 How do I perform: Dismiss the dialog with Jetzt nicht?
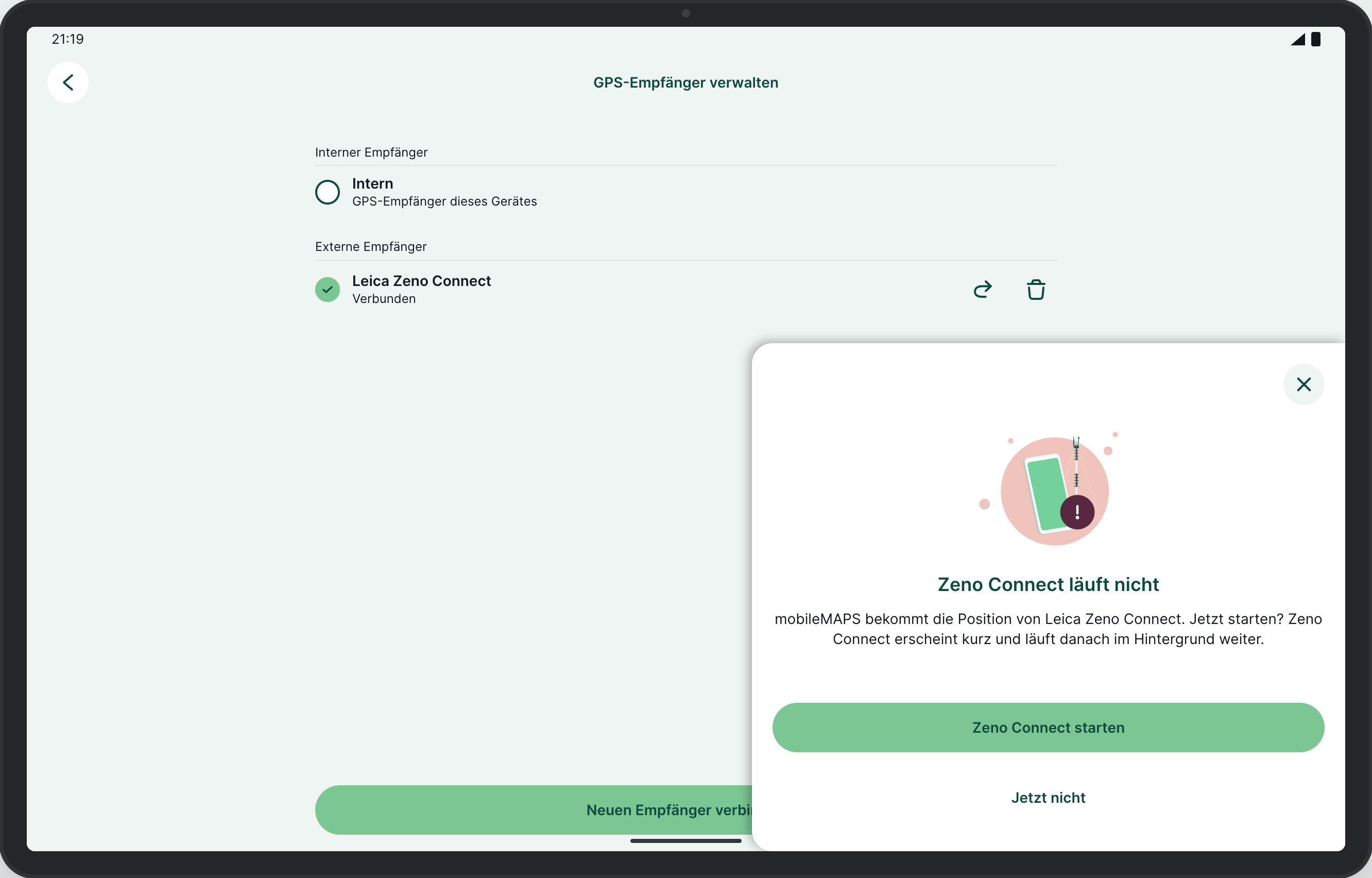(x=1049, y=798)
